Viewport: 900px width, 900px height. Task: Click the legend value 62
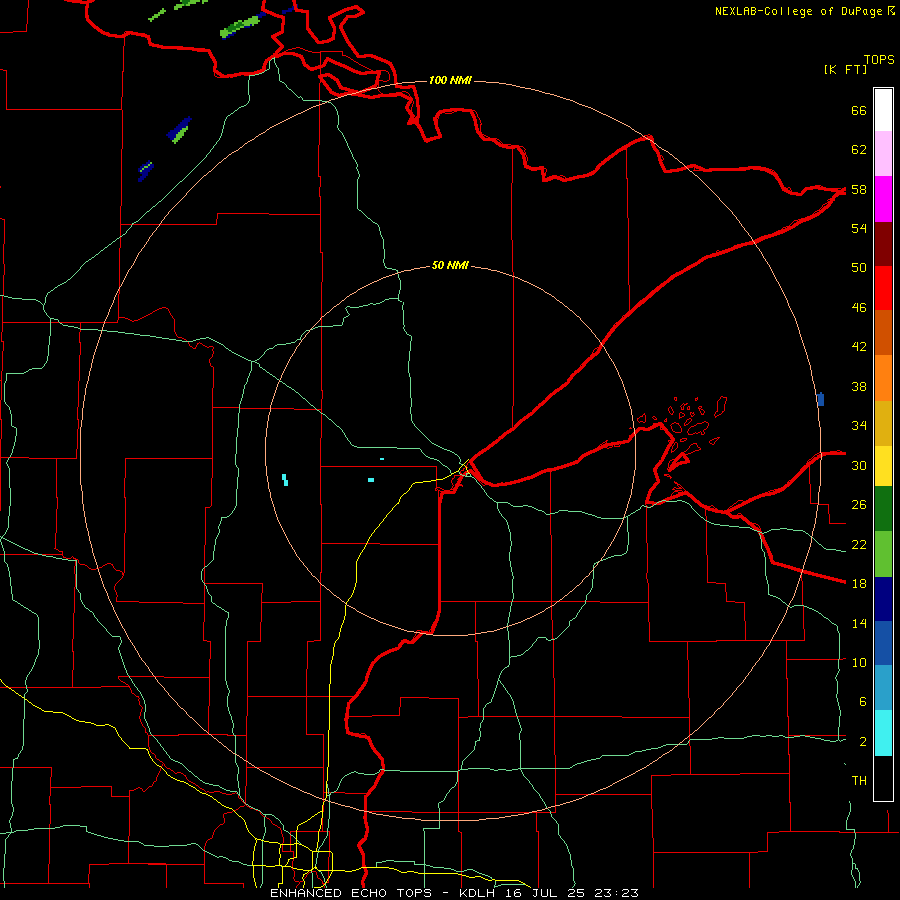(859, 150)
